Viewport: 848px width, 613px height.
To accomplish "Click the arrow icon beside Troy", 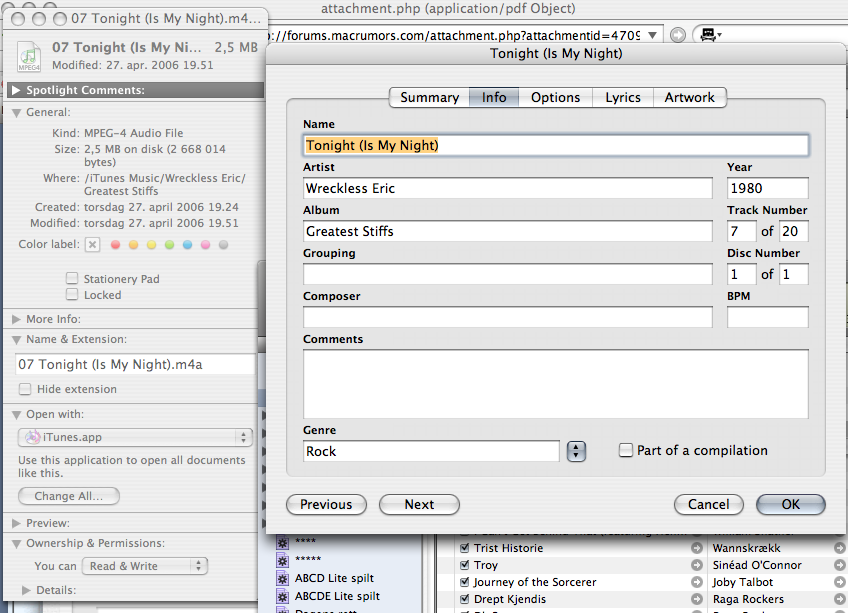I will click(697, 565).
